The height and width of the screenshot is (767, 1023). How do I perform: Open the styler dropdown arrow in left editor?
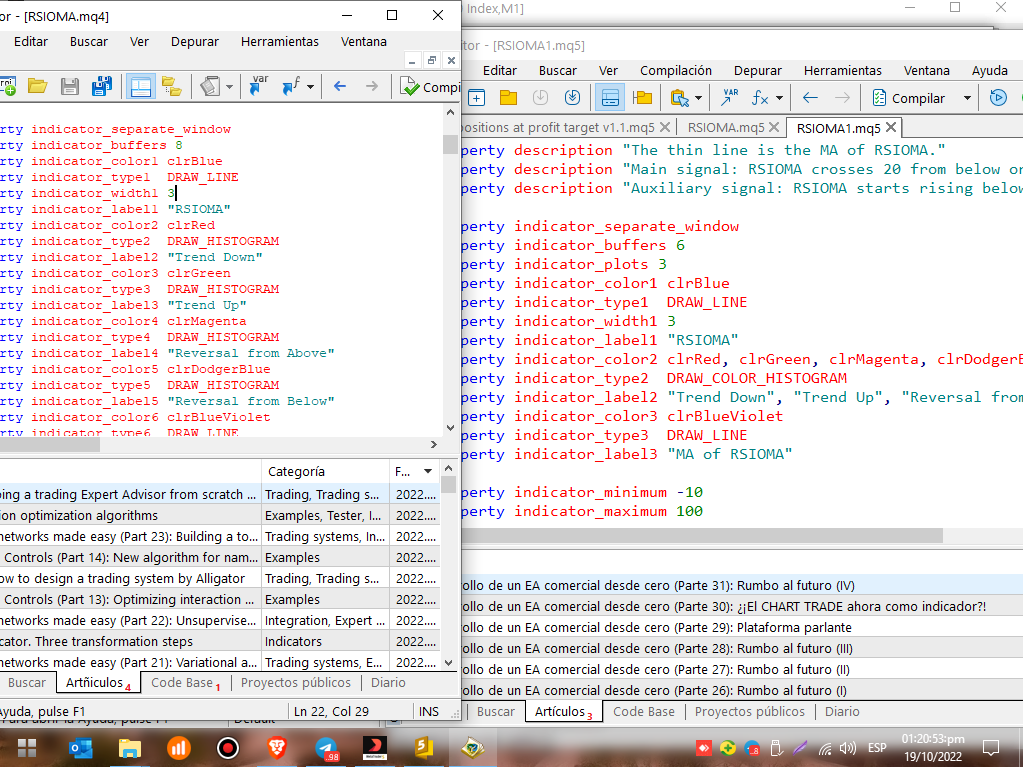[x=229, y=87]
